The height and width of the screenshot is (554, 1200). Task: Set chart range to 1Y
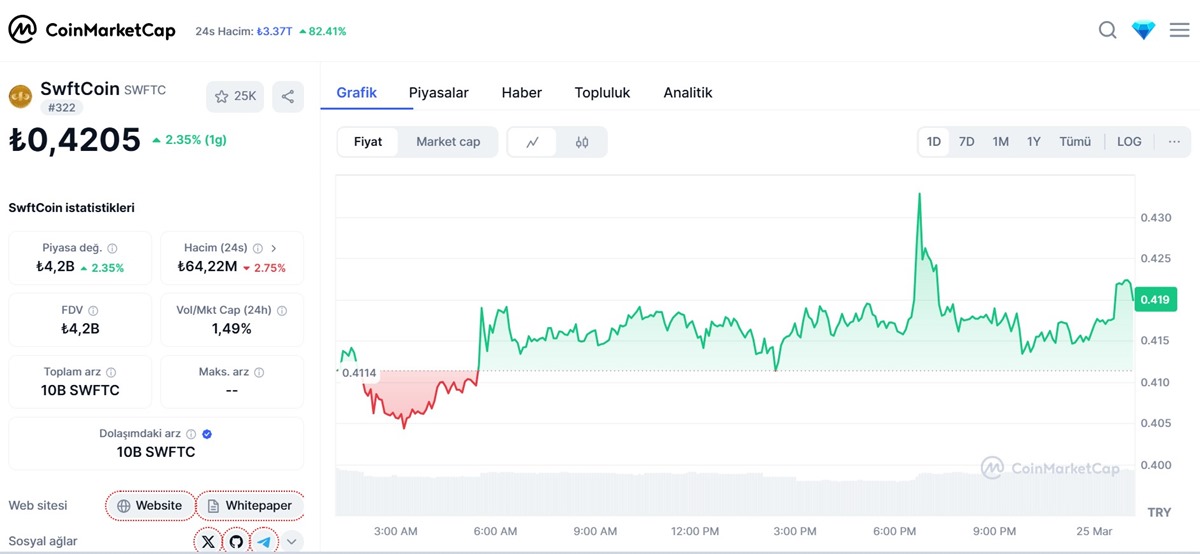coord(1034,142)
